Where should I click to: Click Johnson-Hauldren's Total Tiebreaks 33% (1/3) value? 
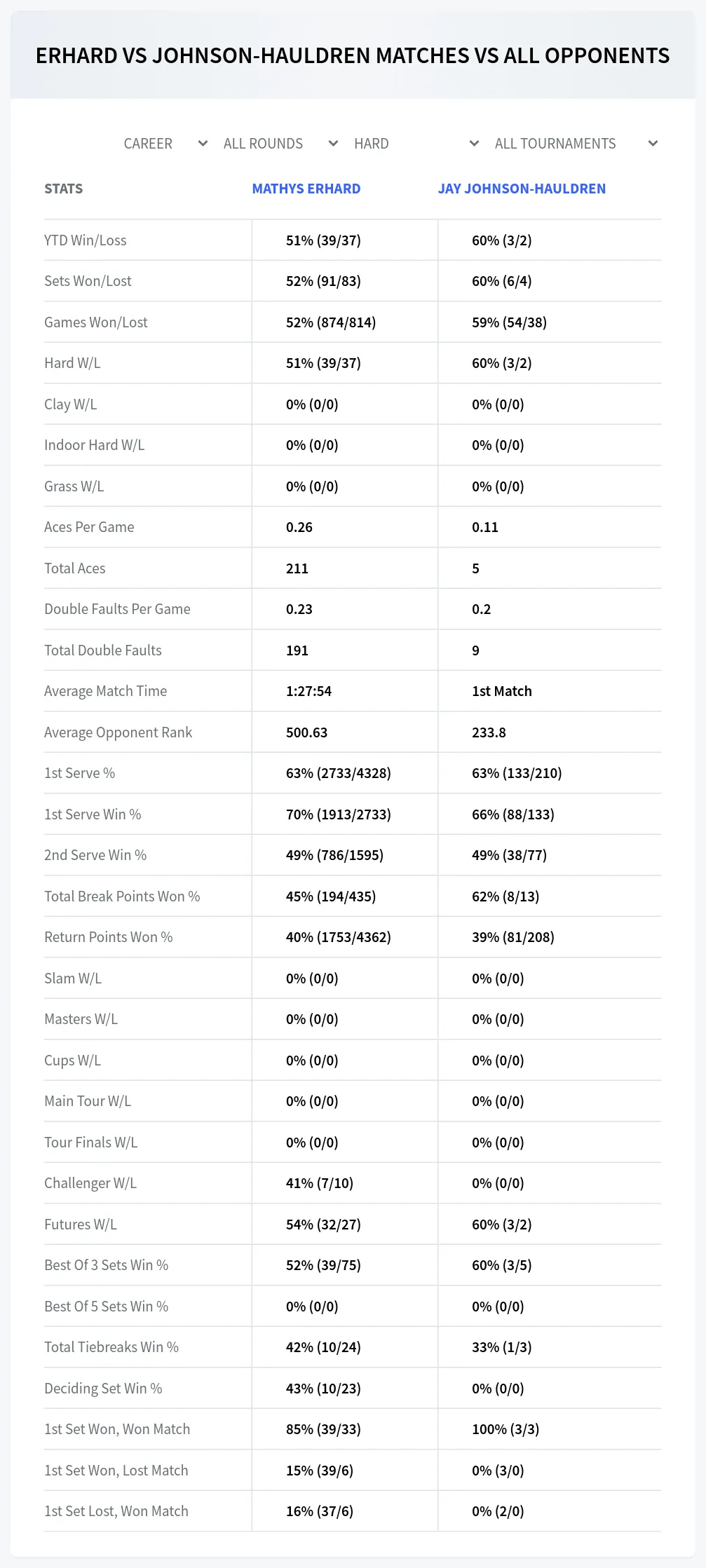pos(502,1347)
